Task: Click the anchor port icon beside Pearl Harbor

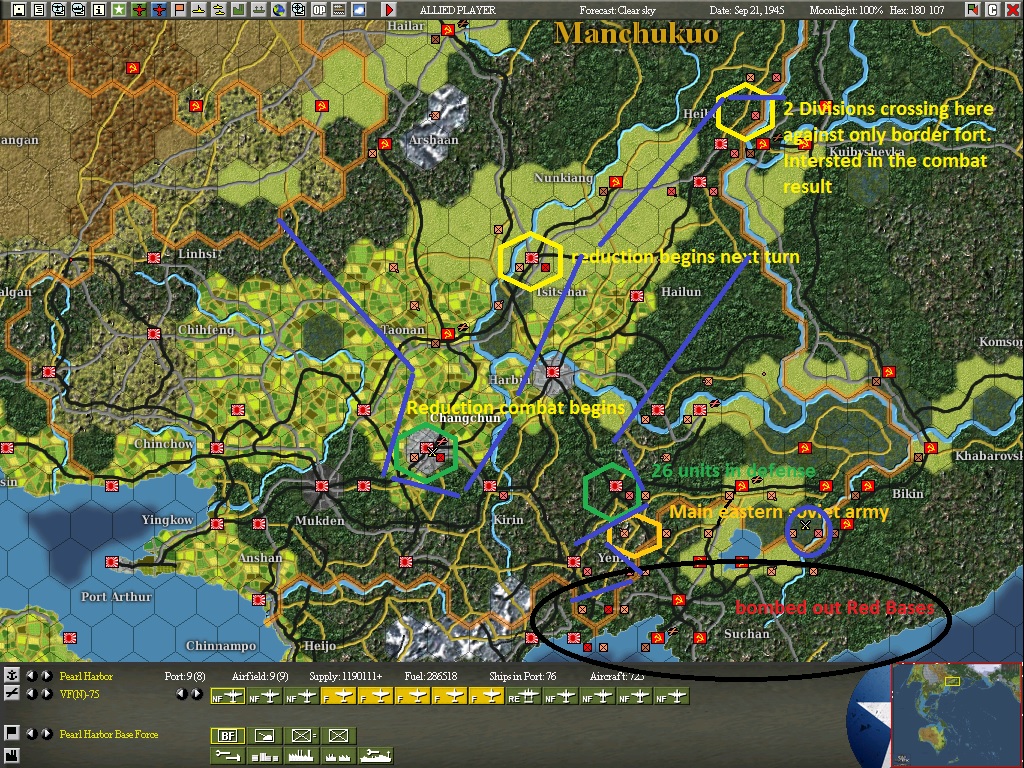Action: coord(12,676)
